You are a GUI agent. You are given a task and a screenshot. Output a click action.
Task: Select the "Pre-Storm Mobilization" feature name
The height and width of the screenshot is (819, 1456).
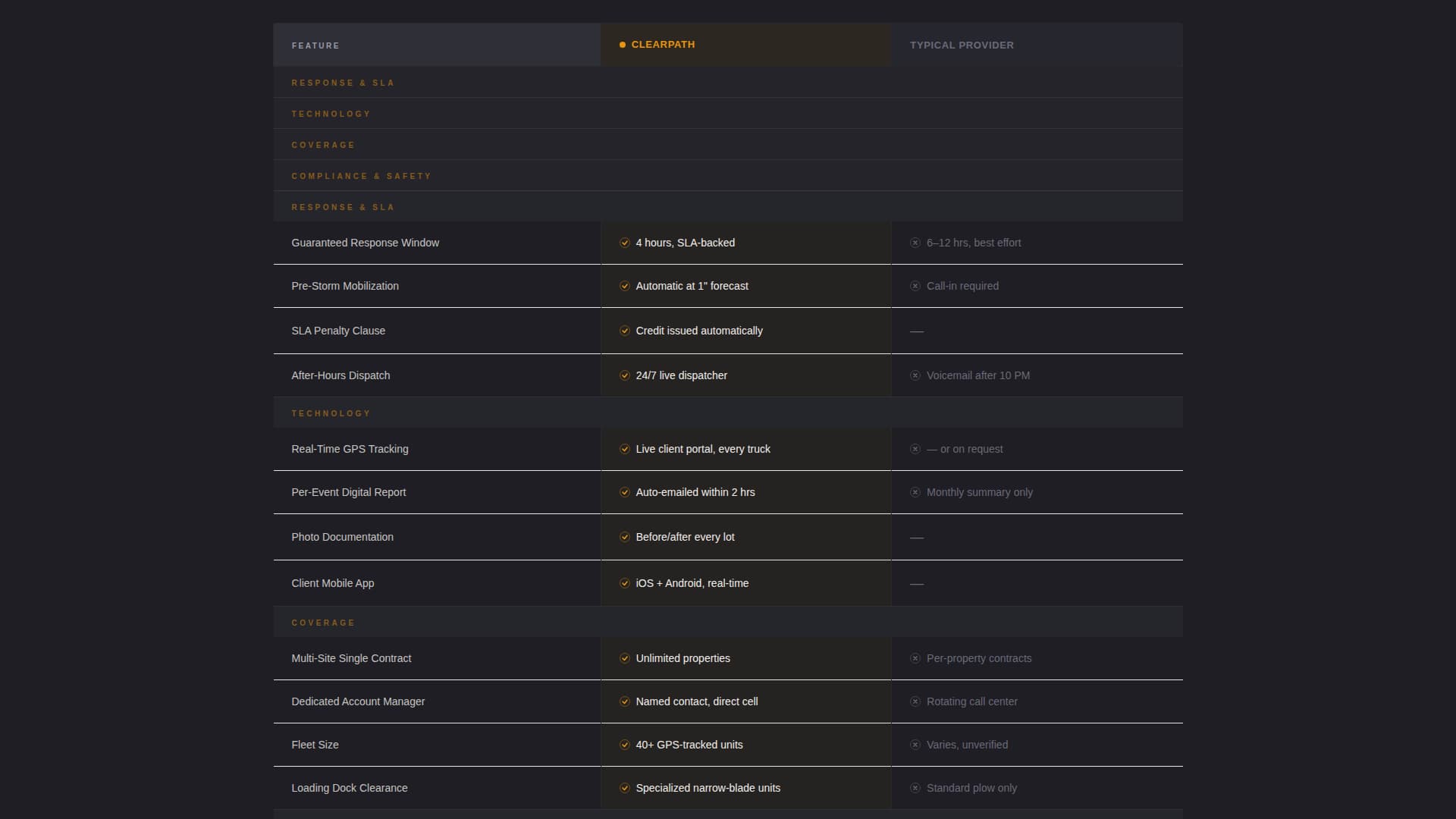coord(345,286)
